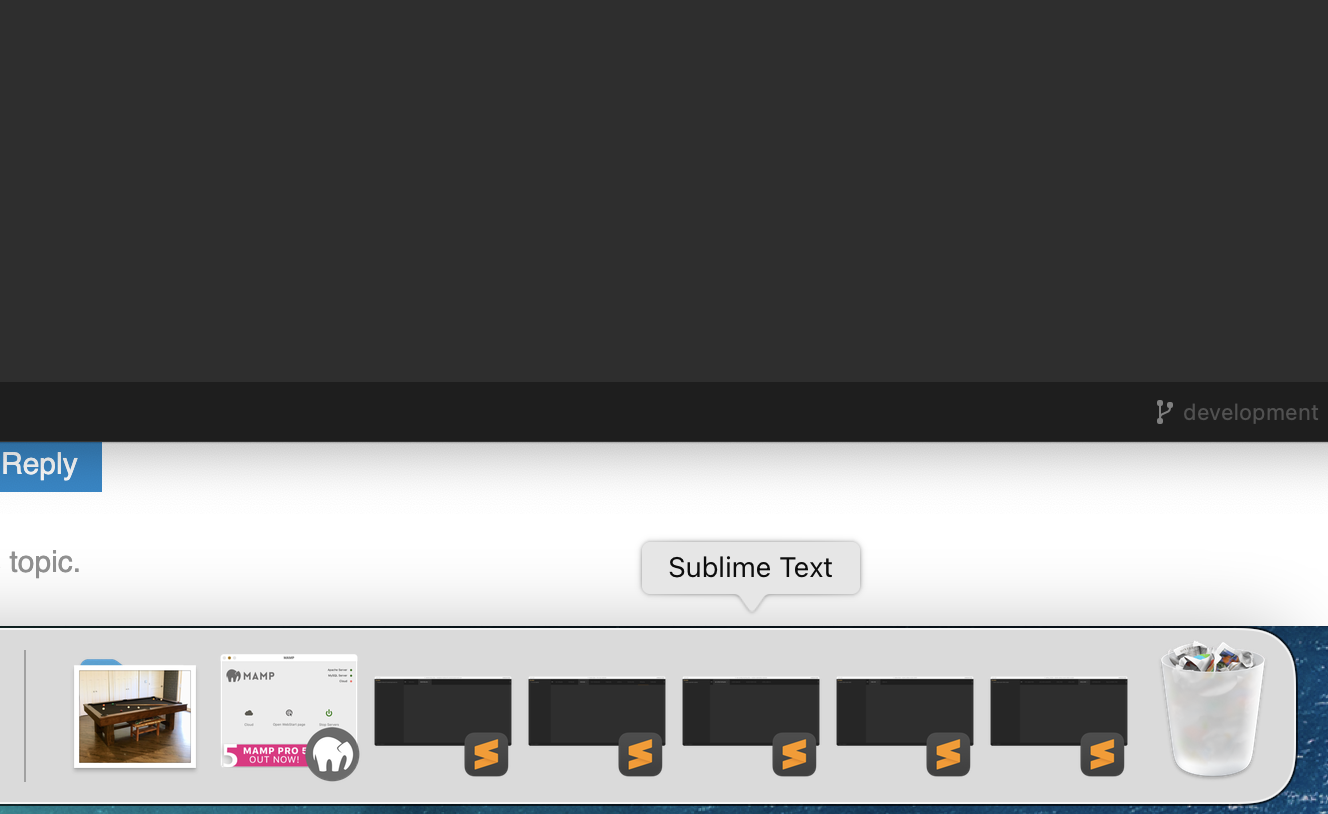Open the full Trash in the Dock
Screen dimensions: 1328x814
click(1212, 710)
